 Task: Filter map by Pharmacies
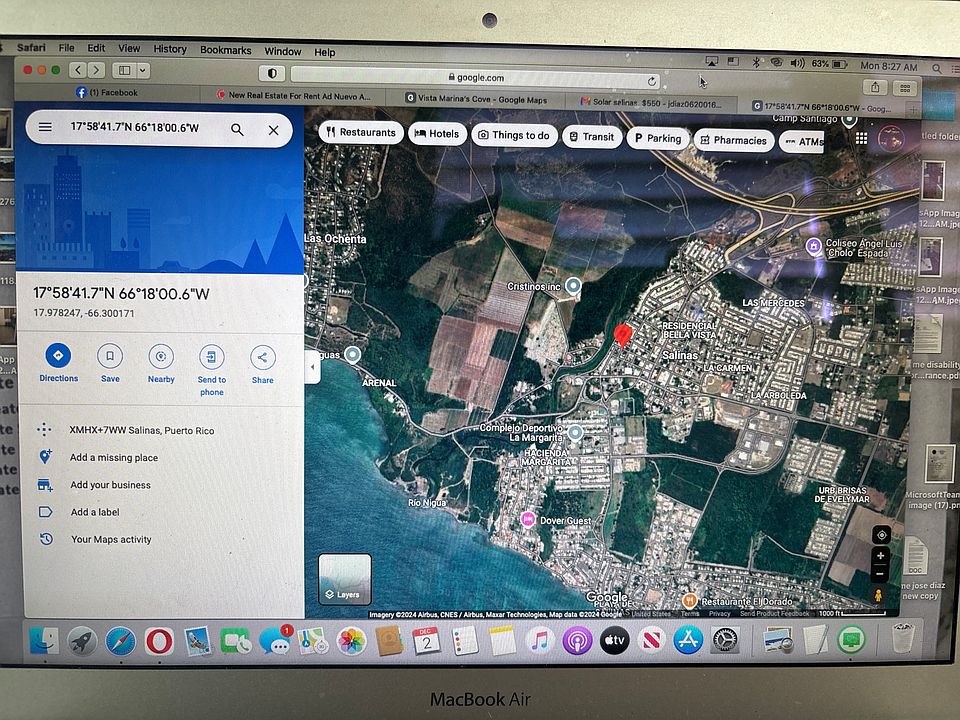pyautogui.click(x=733, y=140)
